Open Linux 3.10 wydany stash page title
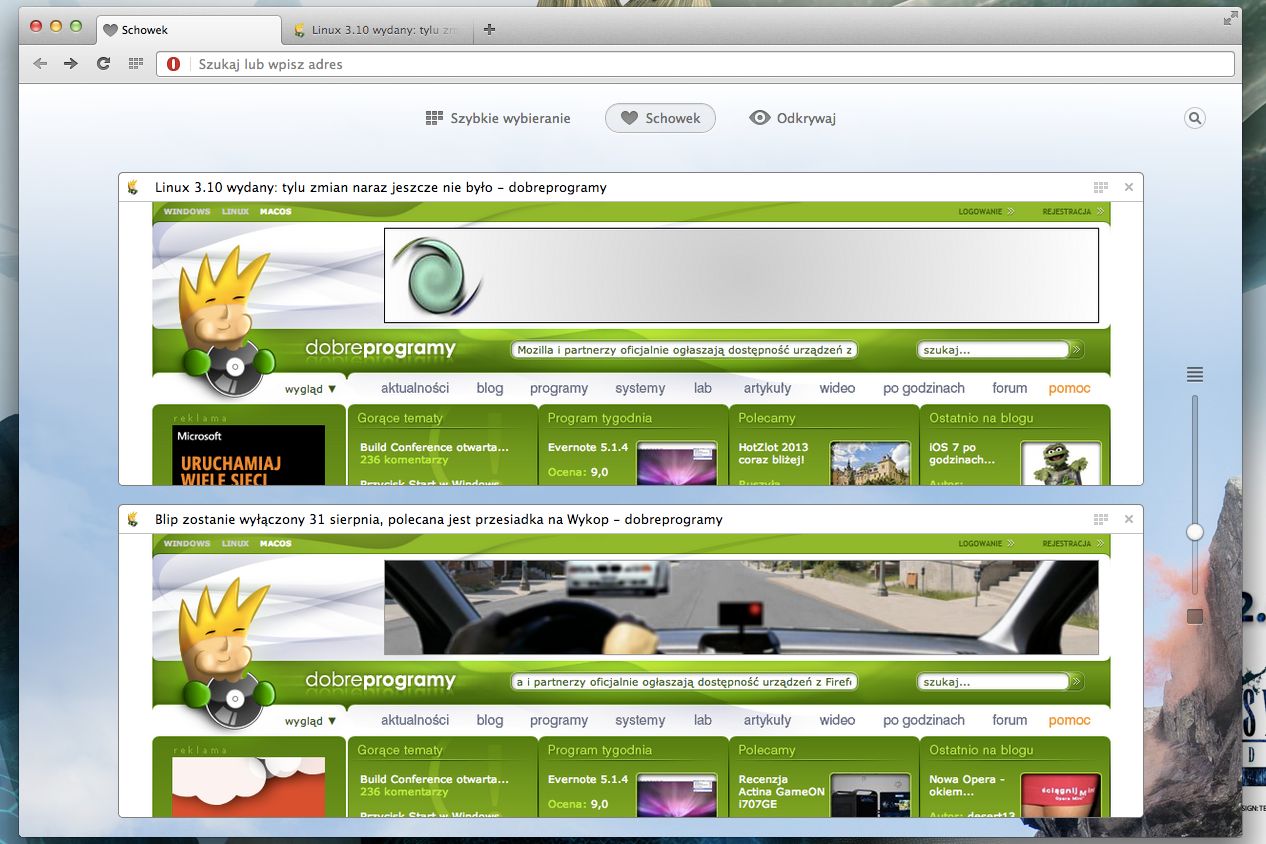 click(x=381, y=187)
